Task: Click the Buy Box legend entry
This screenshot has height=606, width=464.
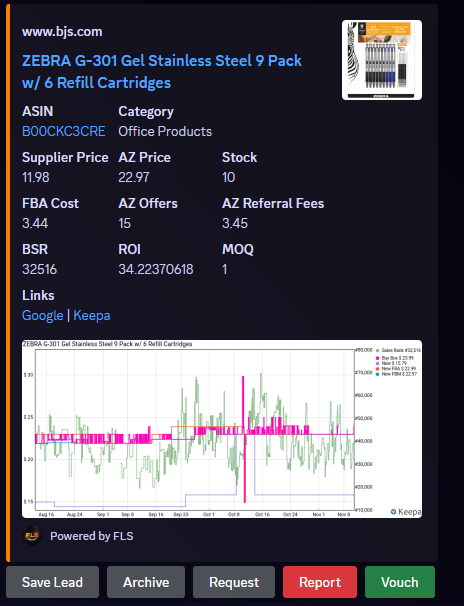Action: coord(395,358)
